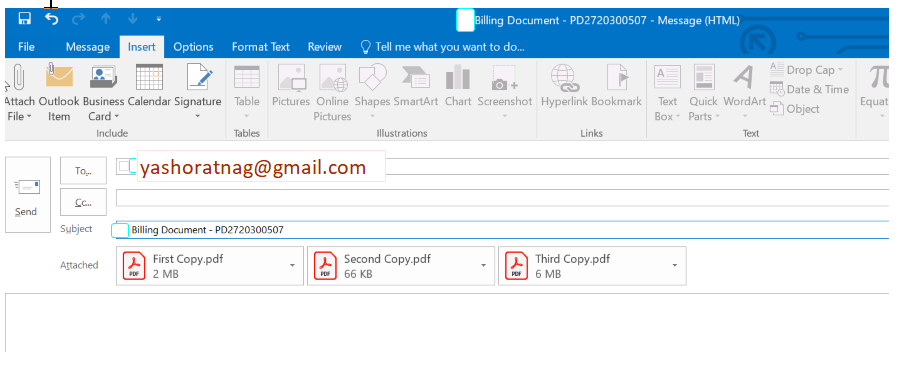Click into the message body area

click(x=447, y=323)
